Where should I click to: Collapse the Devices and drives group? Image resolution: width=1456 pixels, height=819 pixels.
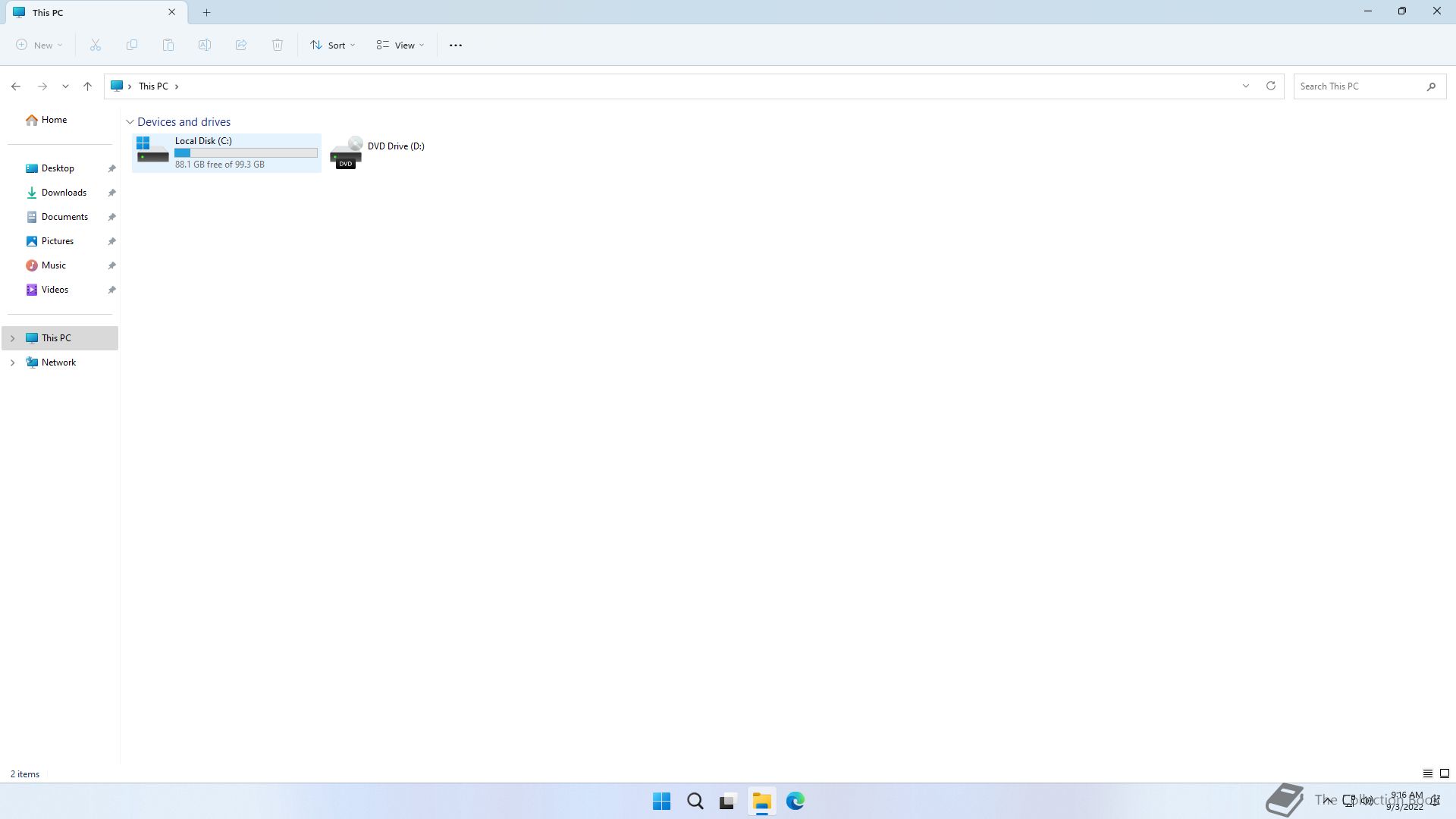tap(130, 122)
